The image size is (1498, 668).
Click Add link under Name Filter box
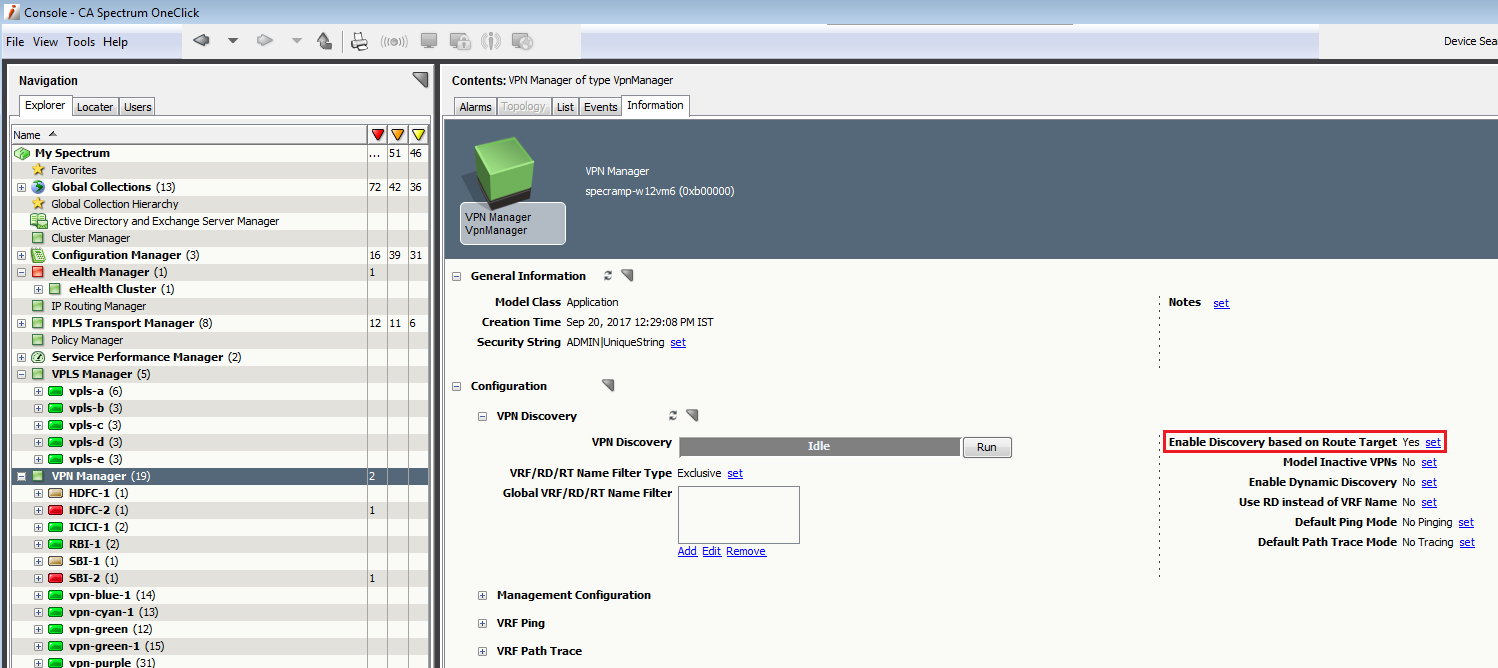(687, 551)
